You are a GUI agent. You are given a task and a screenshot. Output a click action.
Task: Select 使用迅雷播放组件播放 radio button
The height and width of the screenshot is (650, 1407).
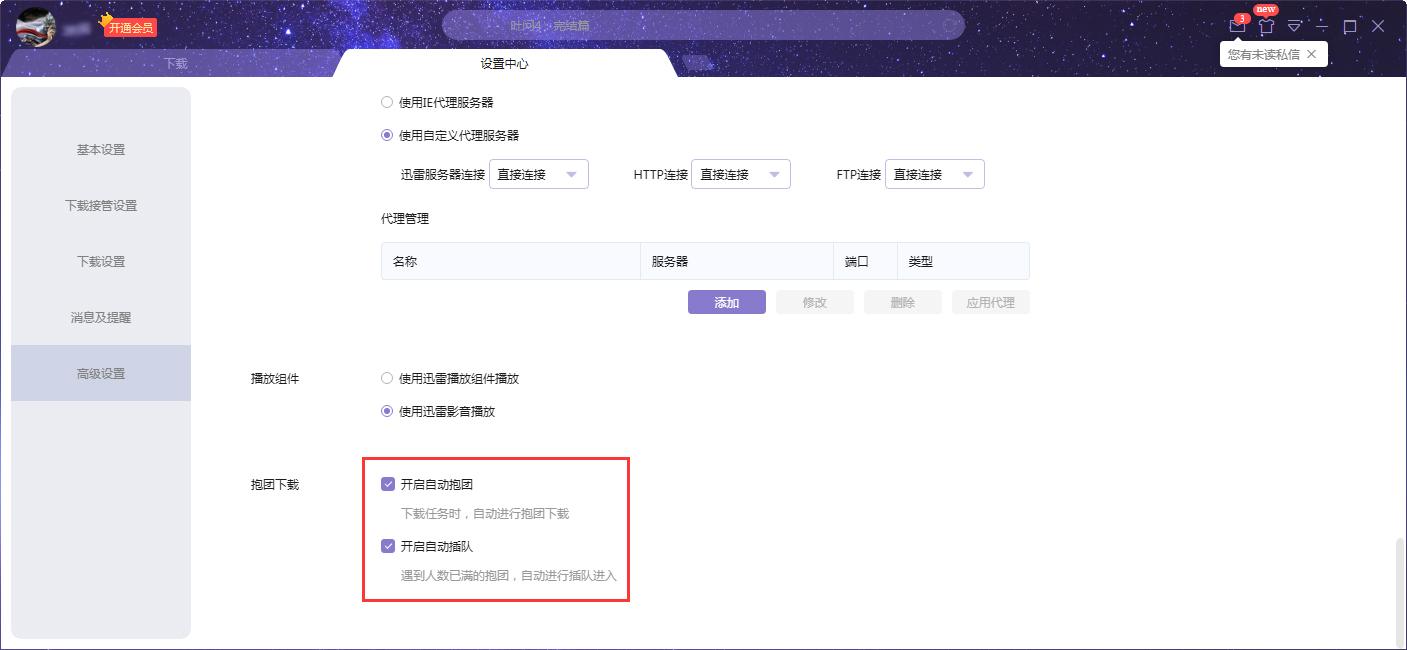pos(386,378)
